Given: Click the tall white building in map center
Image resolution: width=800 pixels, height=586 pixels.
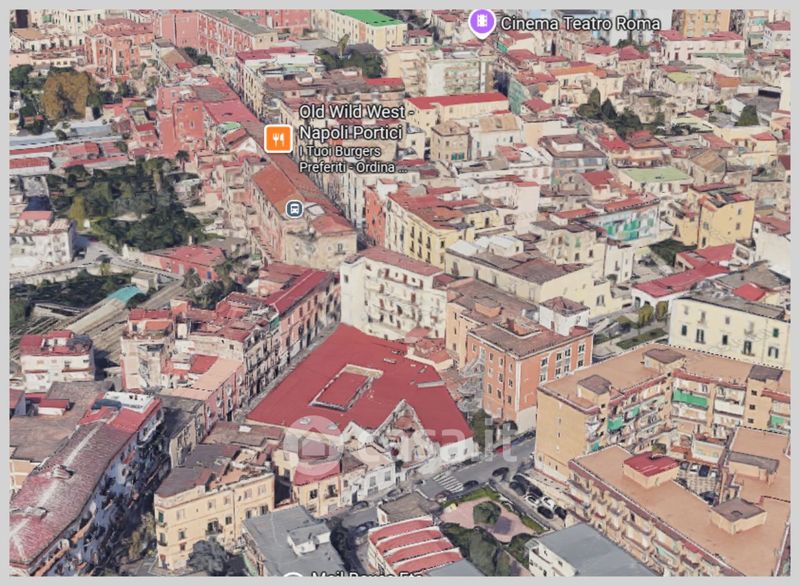Looking at the screenshot, I should click(x=392, y=292).
